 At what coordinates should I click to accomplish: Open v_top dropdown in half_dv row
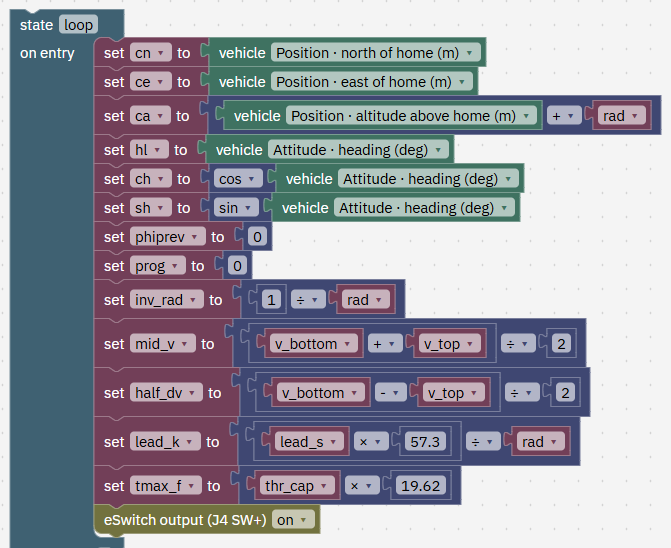click(x=454, y=393)
